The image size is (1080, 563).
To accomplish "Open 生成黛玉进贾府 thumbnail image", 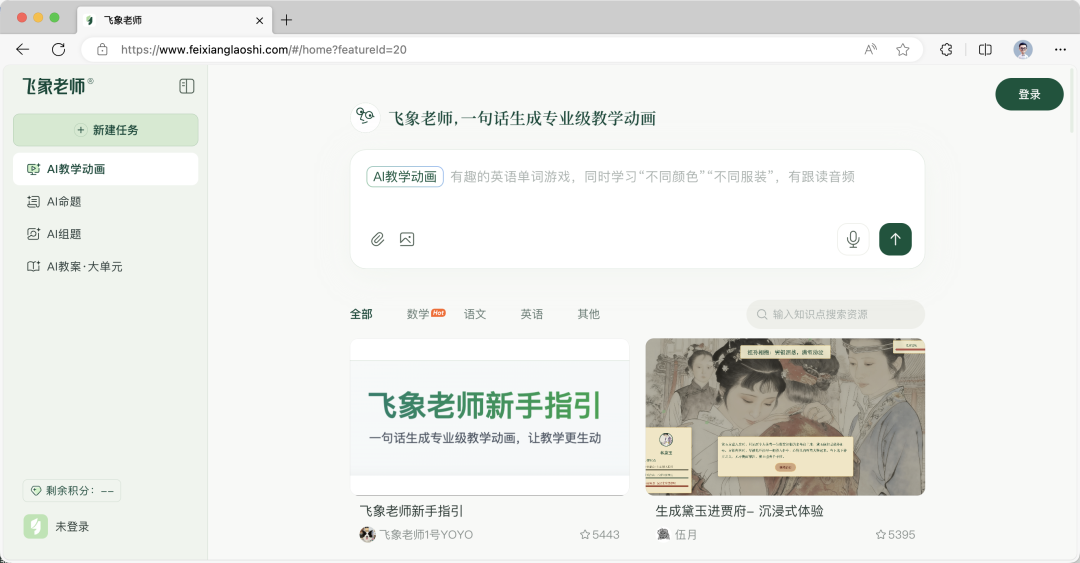I will pos(785,416).
